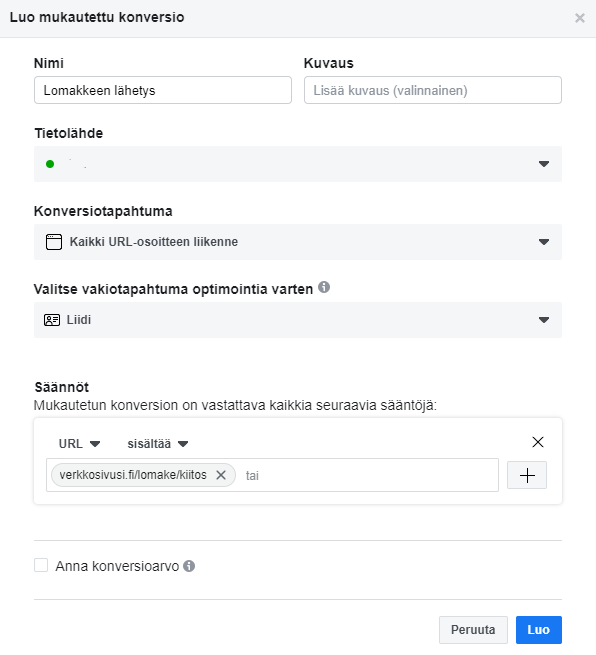This screenshot has width=596, height=655.
Task: Focus the Nimi field with Lomakkeen lähetys
Action: tap(163, 90)
